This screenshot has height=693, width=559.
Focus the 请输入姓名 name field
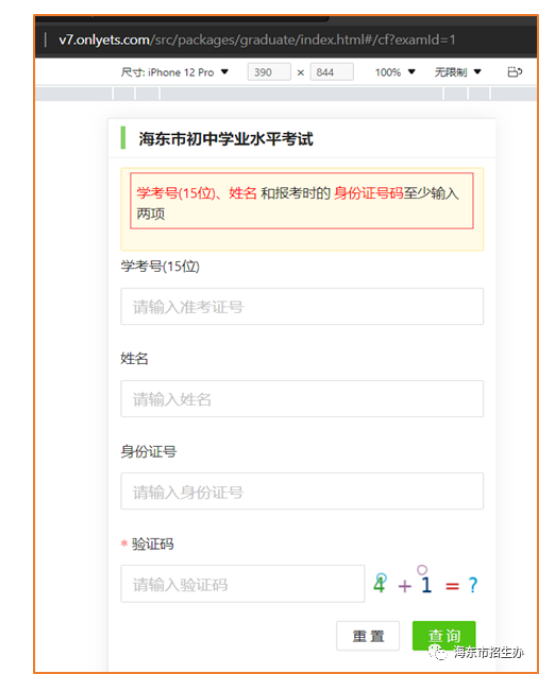tap(302, 399)
